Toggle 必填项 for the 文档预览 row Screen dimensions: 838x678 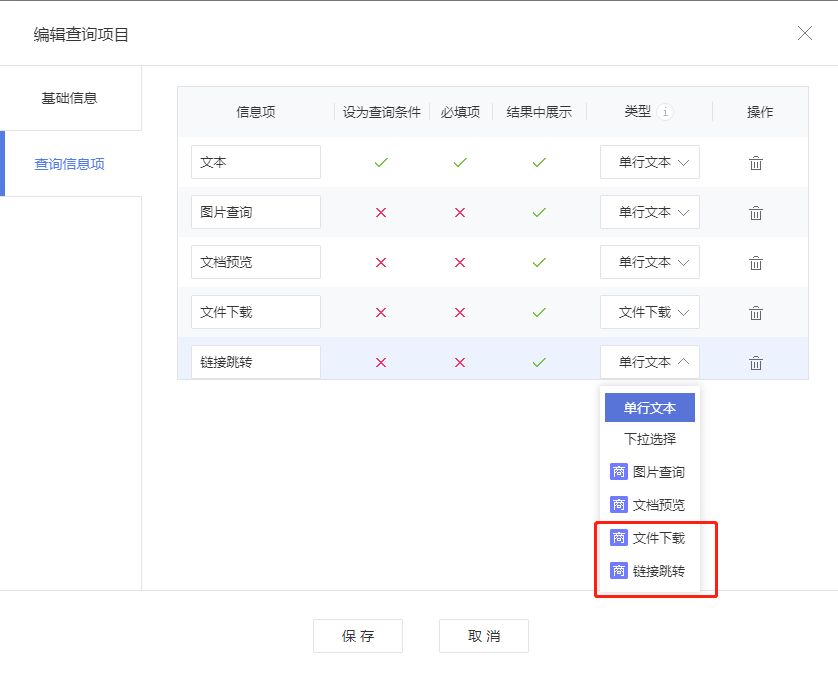(460, 262)
